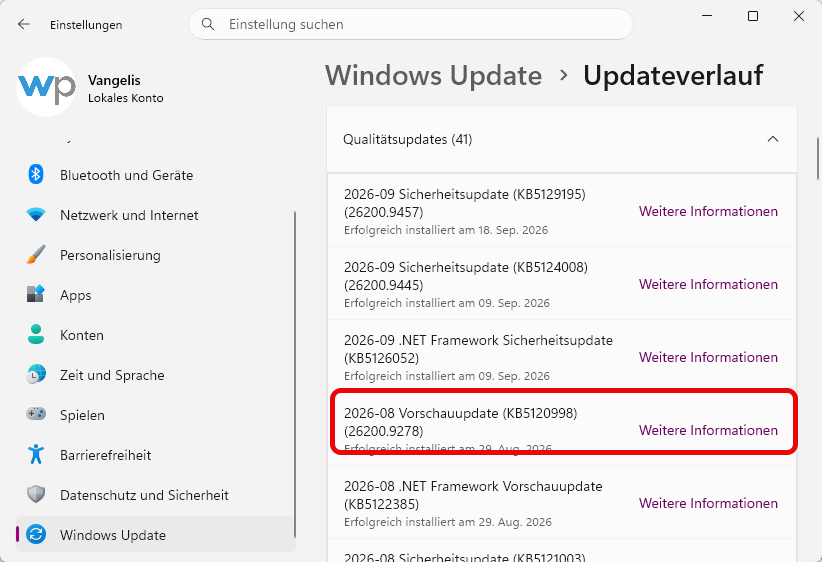The width and height of the screenshot is (822, 562).
Task: Collapse the Qualitätsupdates (41) section
Action: click(x=772, y=139)
